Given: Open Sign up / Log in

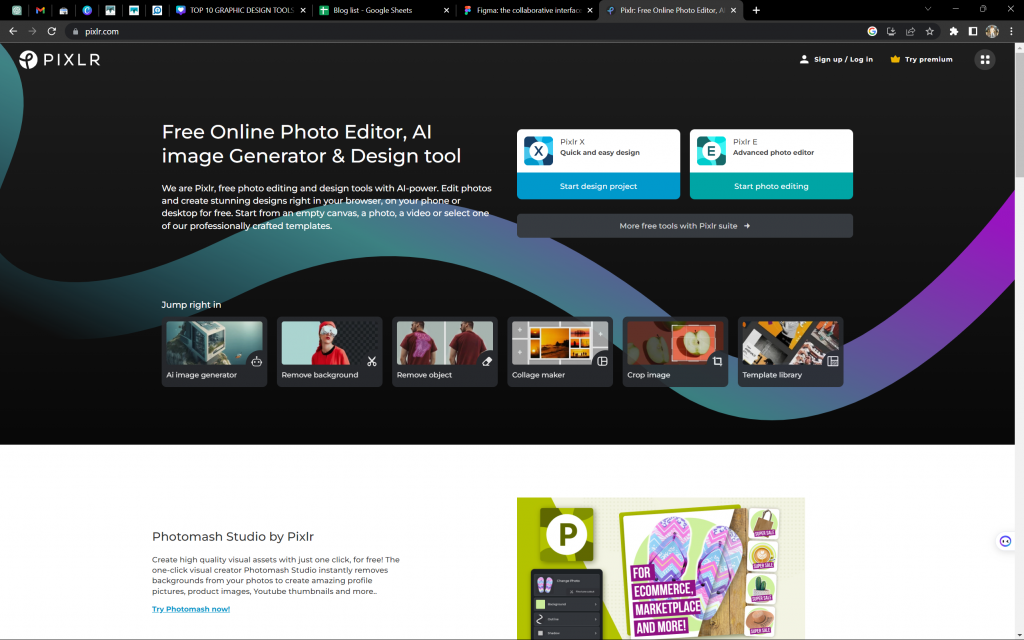Looking at the screenshot, I should coord(836,60).
